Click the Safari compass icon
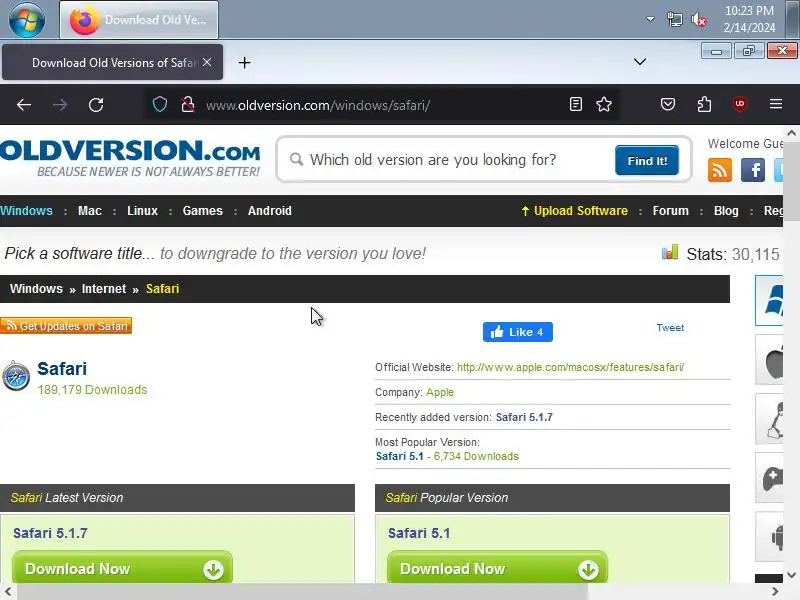800x600 pixels. pos(16,377)
